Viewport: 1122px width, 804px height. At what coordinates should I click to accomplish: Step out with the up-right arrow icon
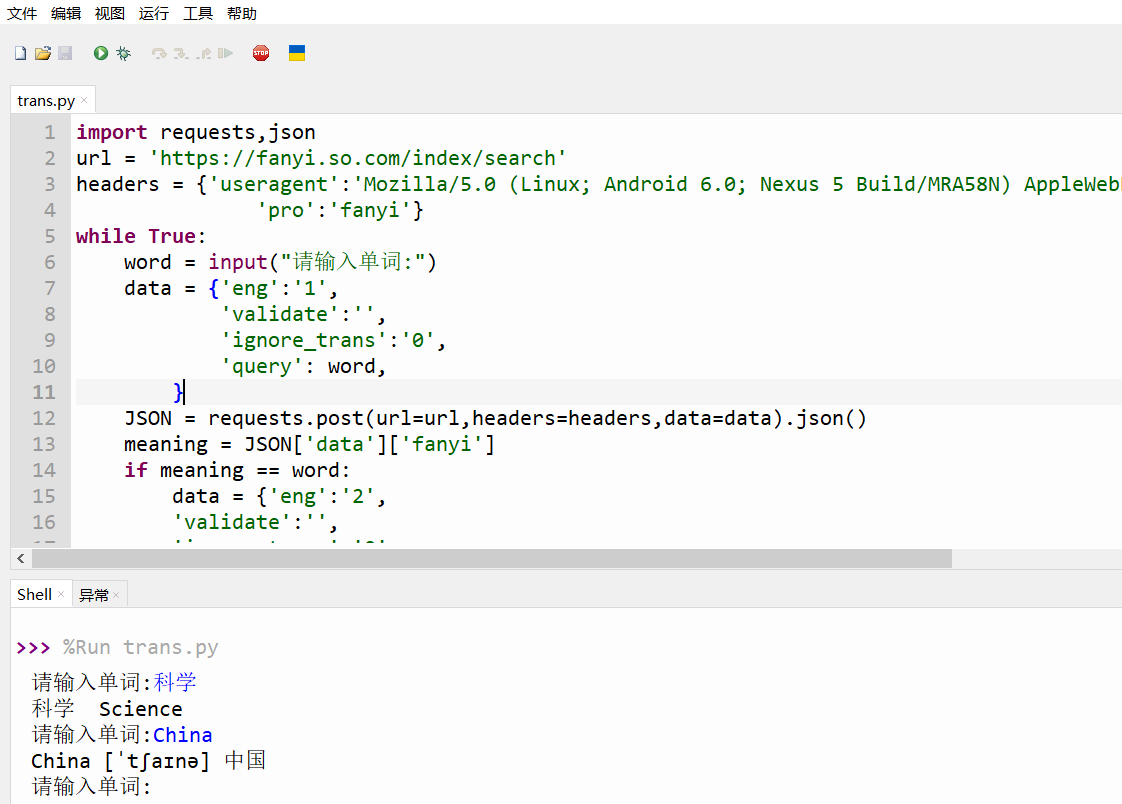(204, 53)
